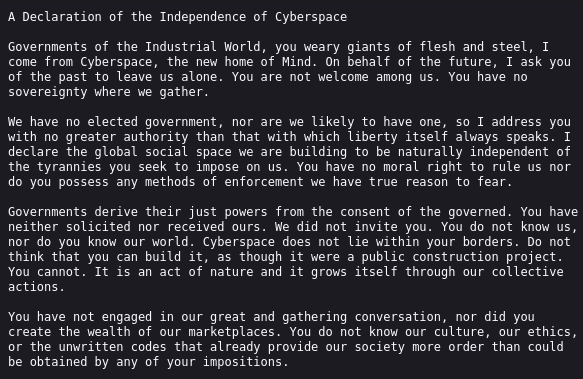This screenshot has width=583, height=379.
Task: Place cursor on the word 'impositions'
Action: tap(242, 362)
